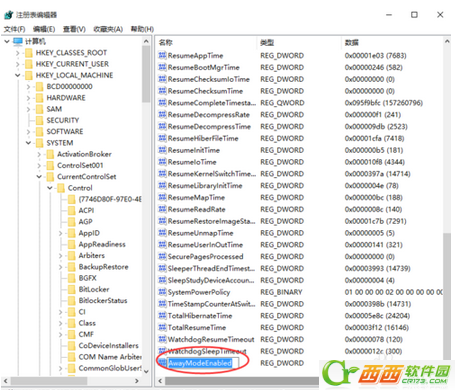Viewport: 455px width, 390px height.
Task: Expand the ControlSet001 node
Action: click(39, 166)
